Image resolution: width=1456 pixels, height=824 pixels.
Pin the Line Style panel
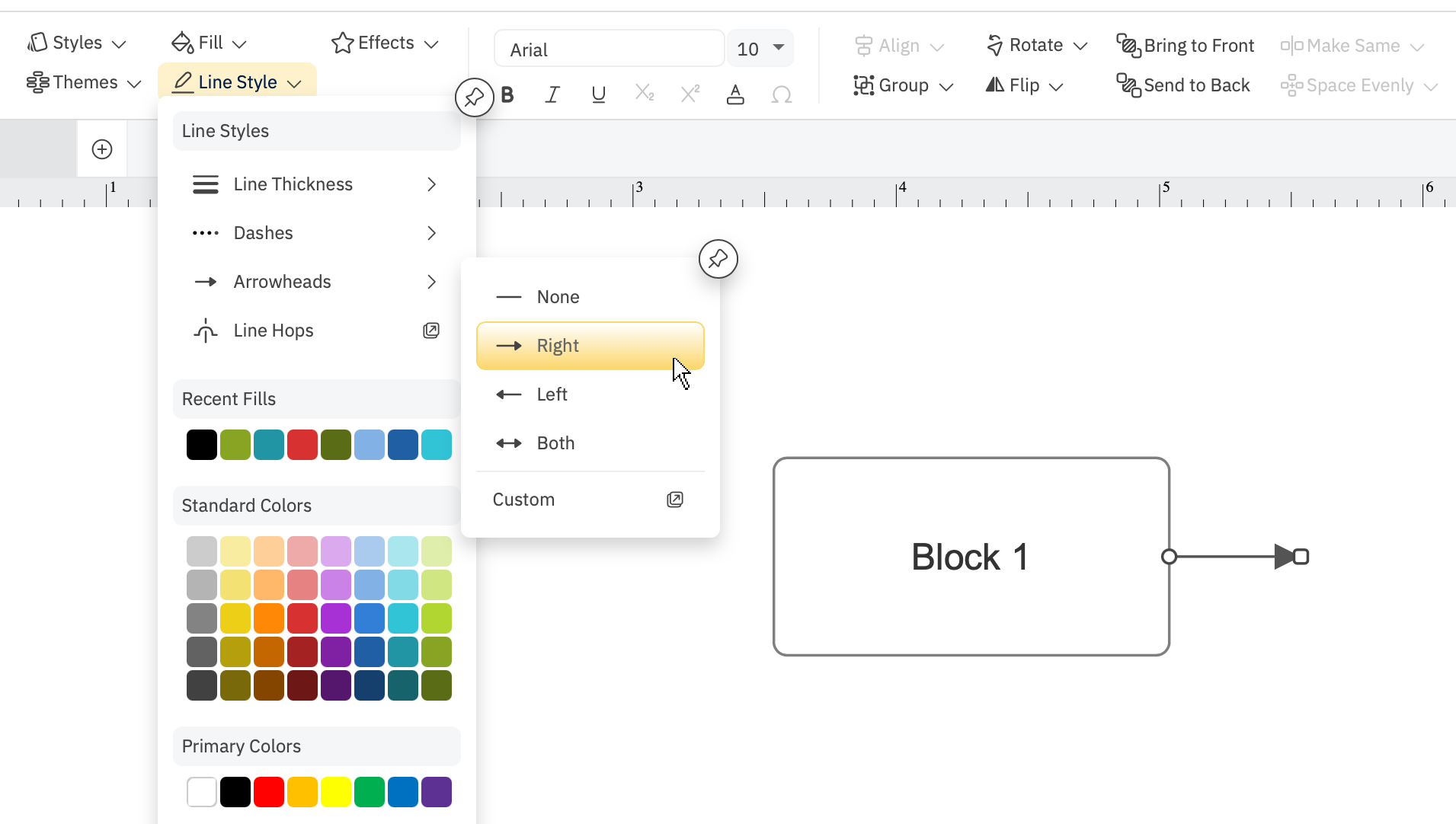(x=474, y=97)
